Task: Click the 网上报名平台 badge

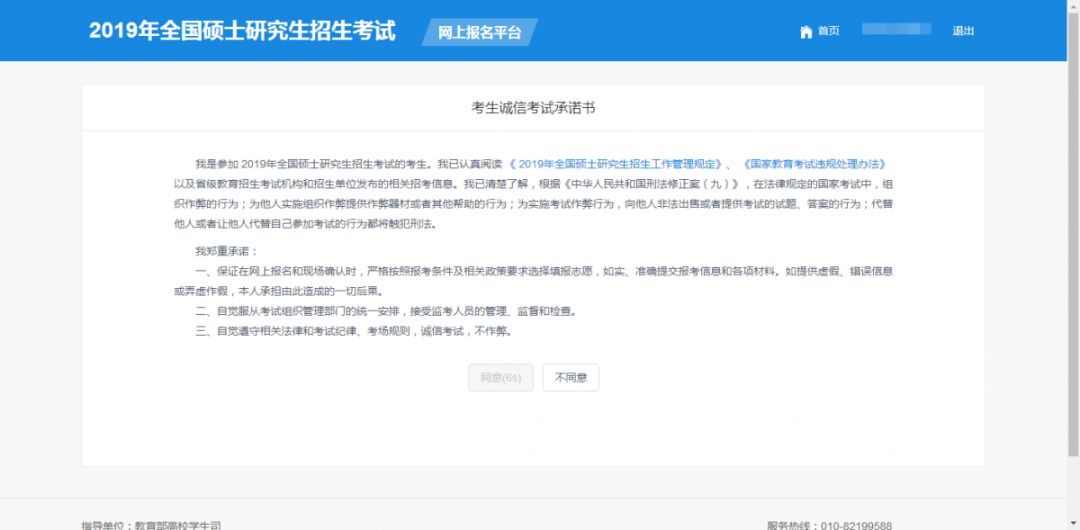Action: [479, 32]
